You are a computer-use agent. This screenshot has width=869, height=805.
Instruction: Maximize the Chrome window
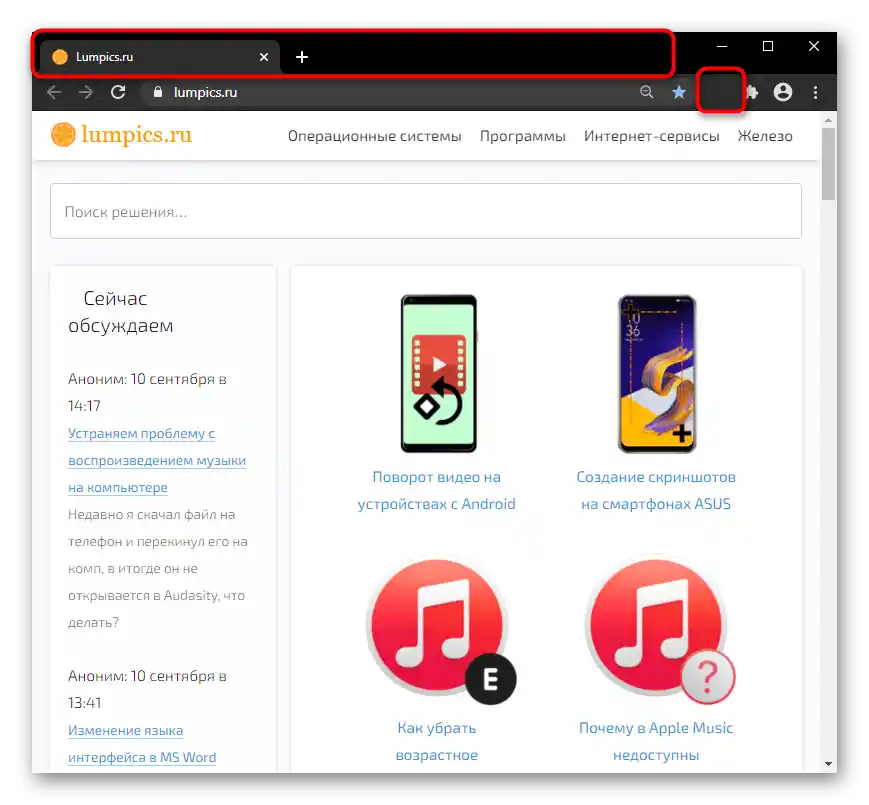(768, 47)
